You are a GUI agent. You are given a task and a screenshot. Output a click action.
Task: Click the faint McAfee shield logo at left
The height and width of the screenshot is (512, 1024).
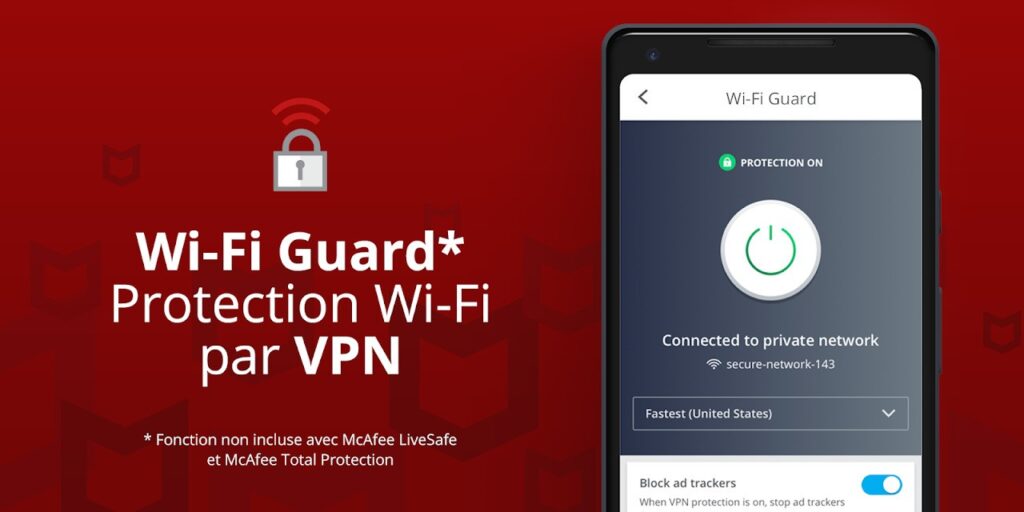click(x=121, y=164)
